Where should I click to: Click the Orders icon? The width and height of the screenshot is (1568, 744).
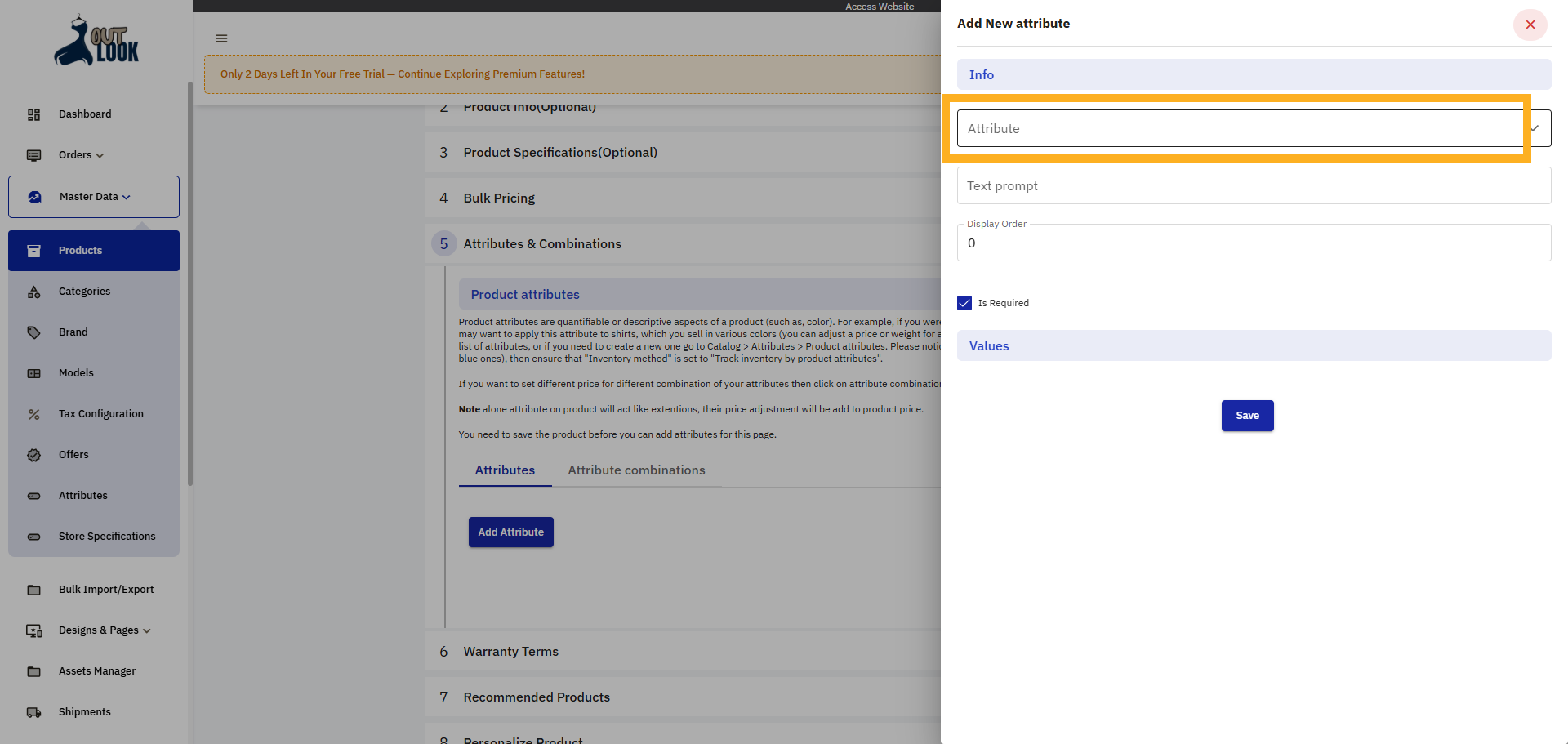[33, 155]
